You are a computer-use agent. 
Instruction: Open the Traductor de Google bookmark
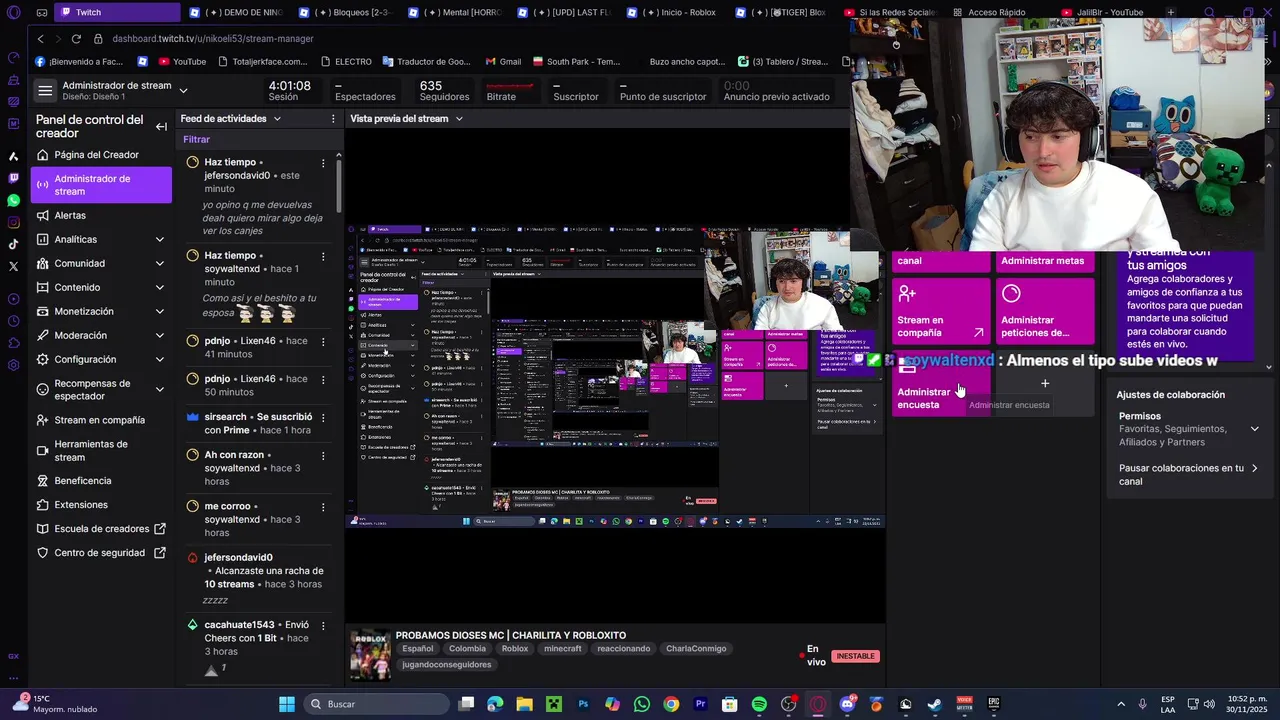click(426, 61)
